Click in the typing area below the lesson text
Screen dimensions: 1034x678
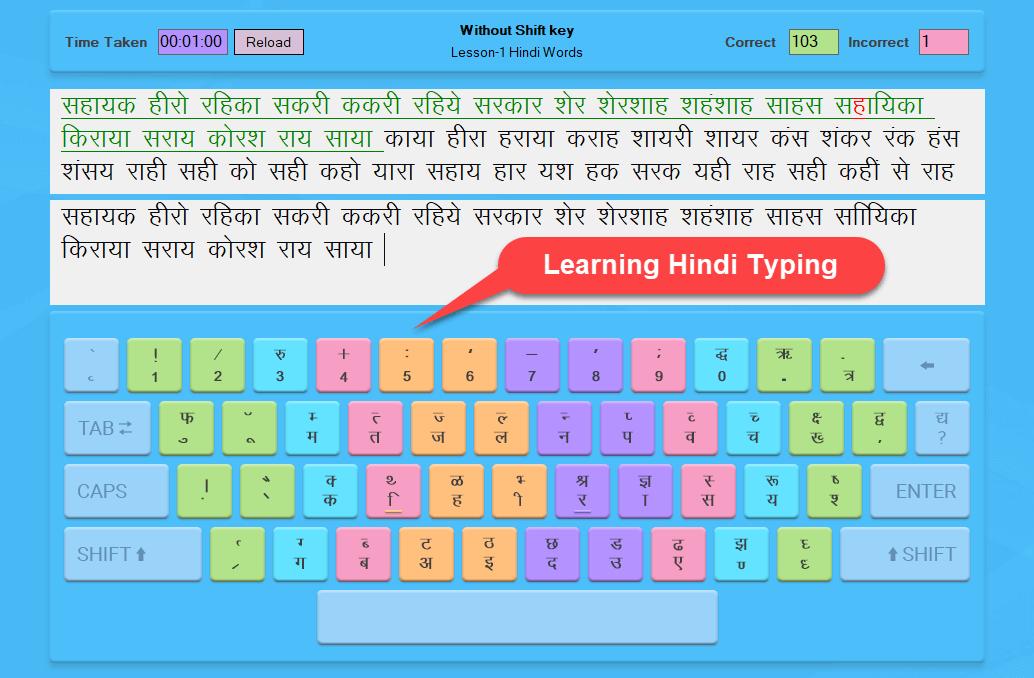click(x=517, y=252)
